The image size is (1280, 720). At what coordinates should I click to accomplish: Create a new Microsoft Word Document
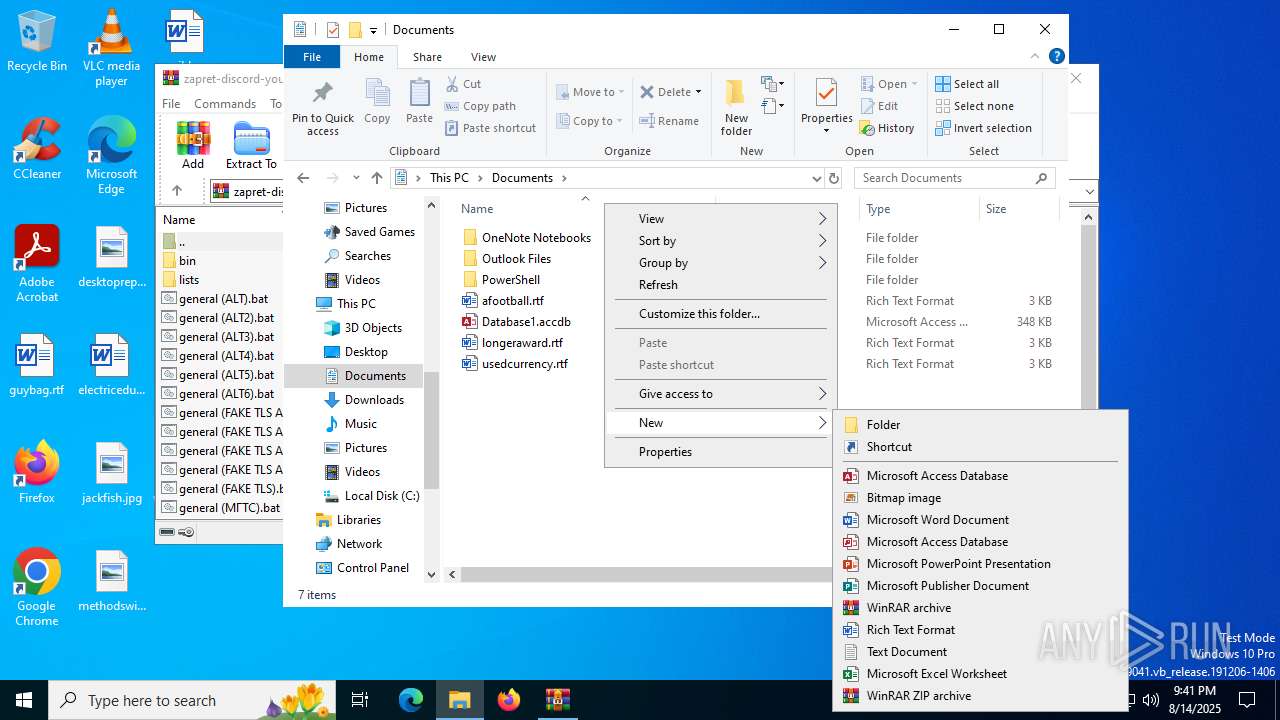[x=980, y=520]
